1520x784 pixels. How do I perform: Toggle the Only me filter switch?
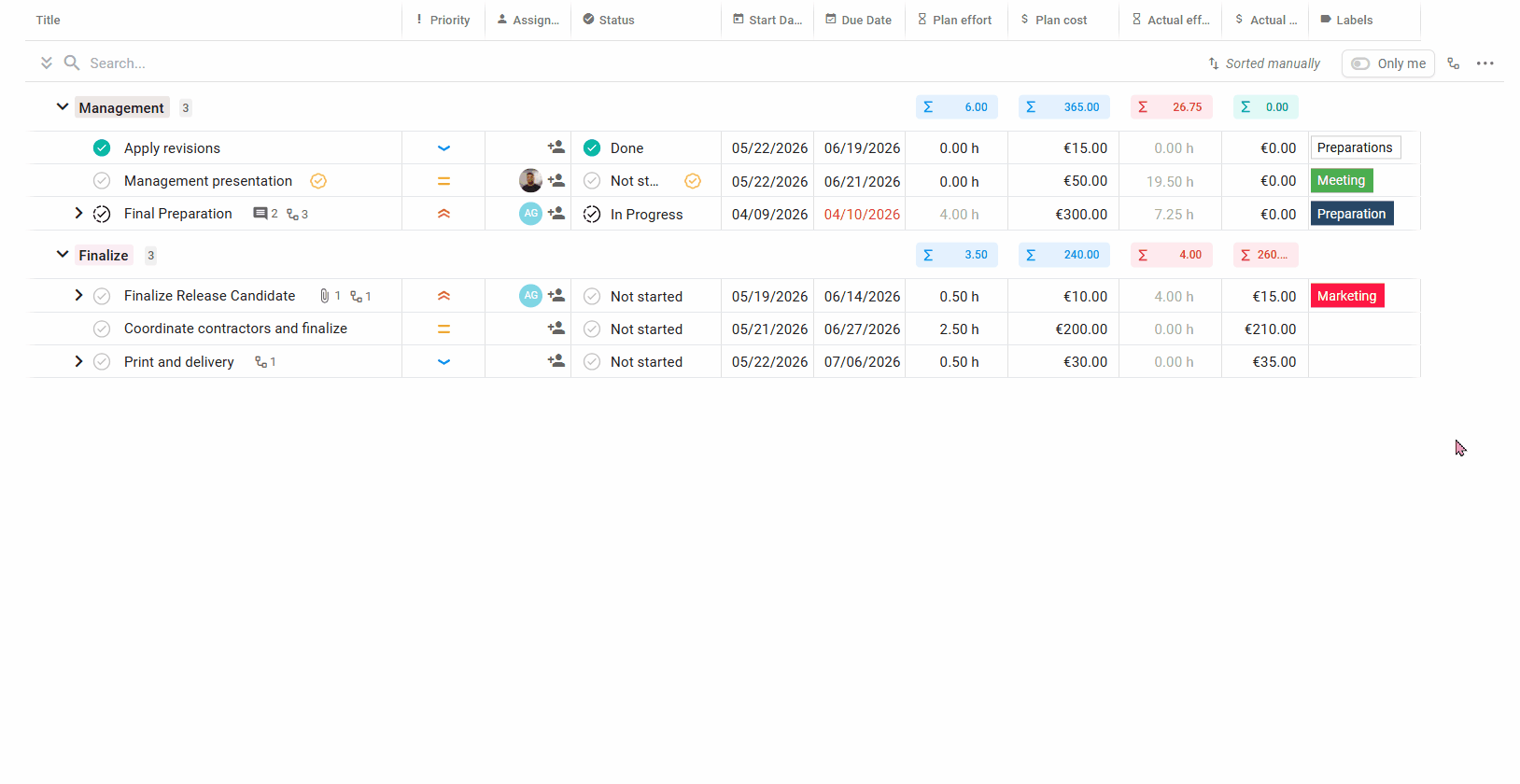[x=1360, y=63]
